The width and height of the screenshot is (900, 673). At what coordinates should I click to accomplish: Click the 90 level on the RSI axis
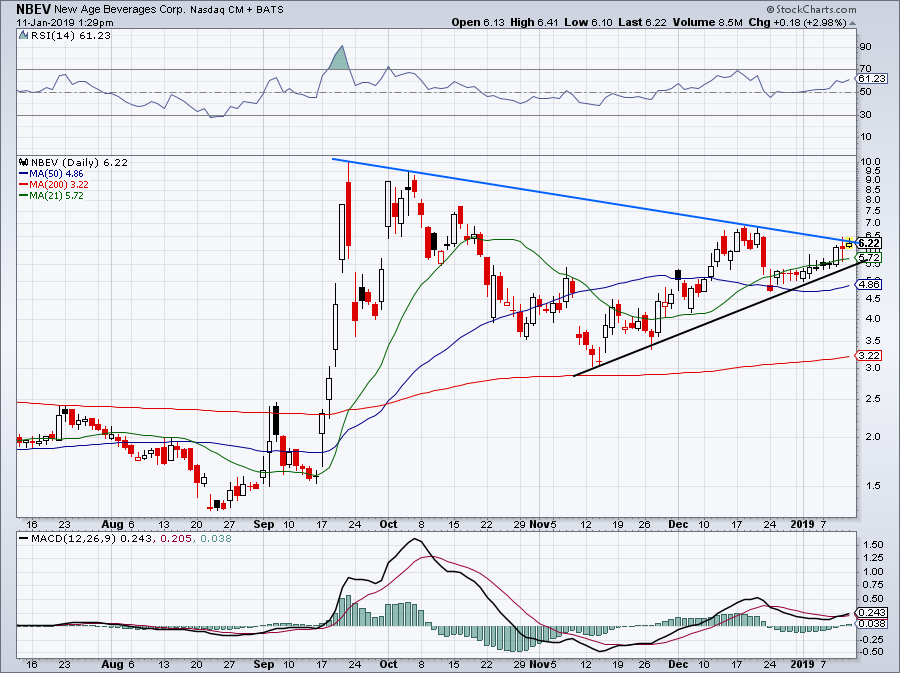[865, 47]
